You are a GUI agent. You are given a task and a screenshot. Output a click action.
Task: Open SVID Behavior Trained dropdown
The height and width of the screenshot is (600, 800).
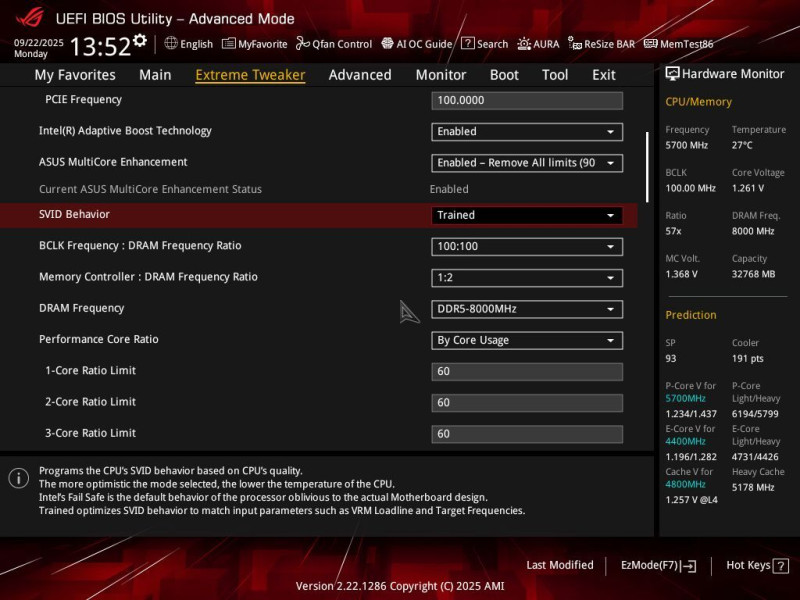click(527, 215)
